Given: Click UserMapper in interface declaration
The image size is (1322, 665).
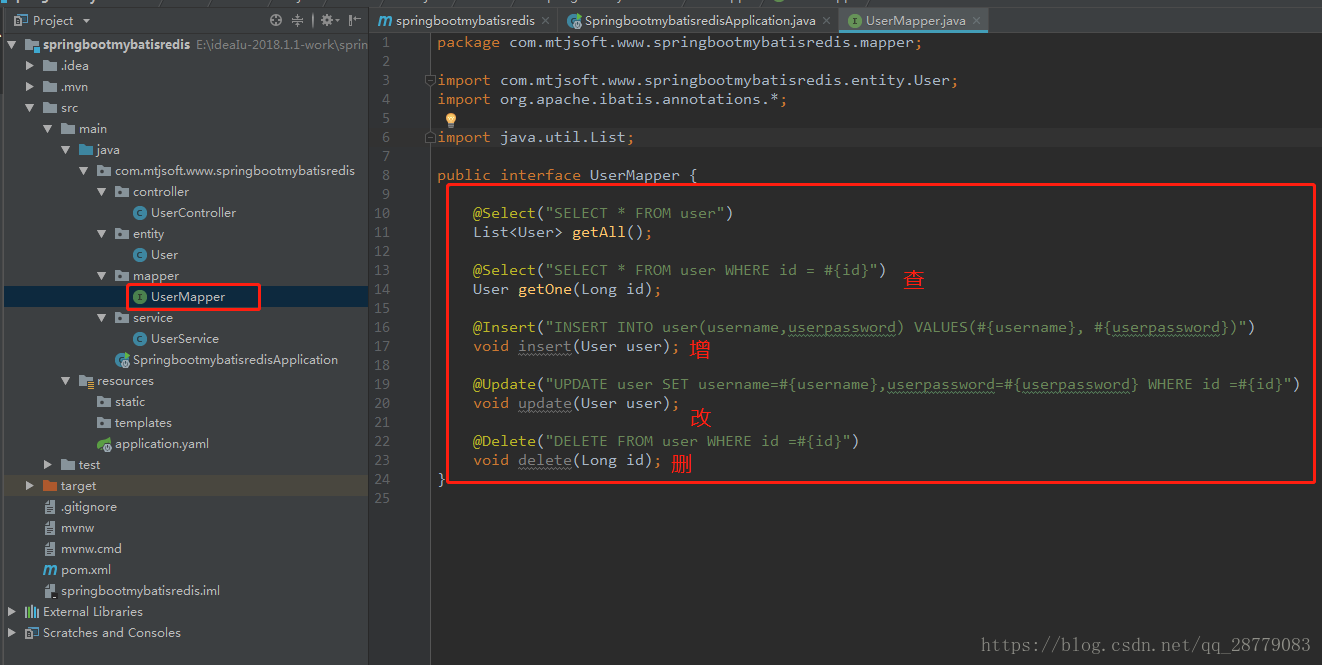Looking at the screenshot, I should (x=635, y=175).
